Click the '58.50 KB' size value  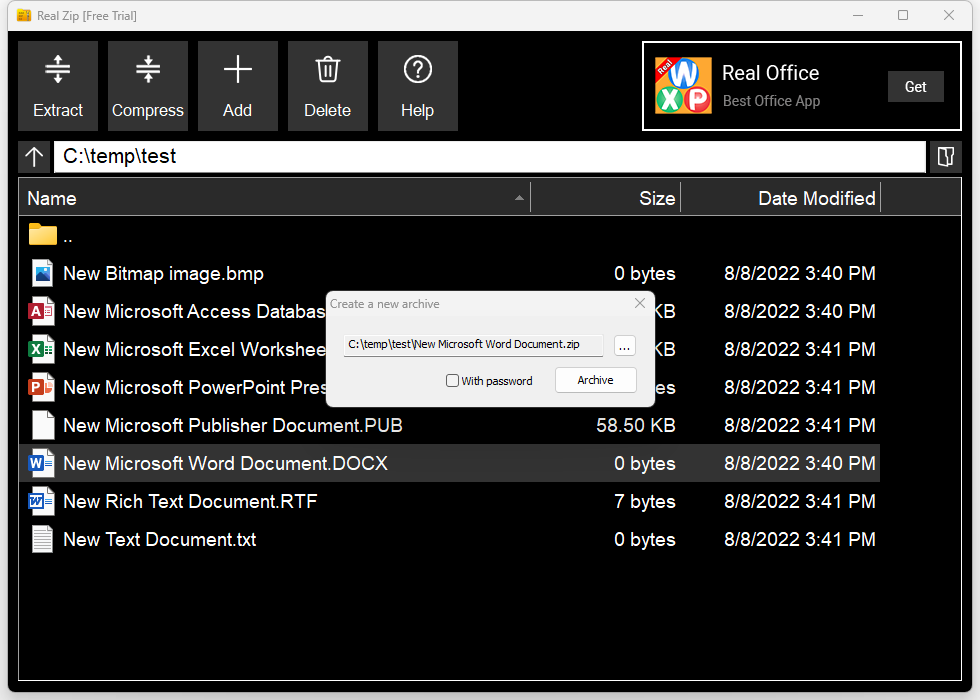(x=636, y=426)
